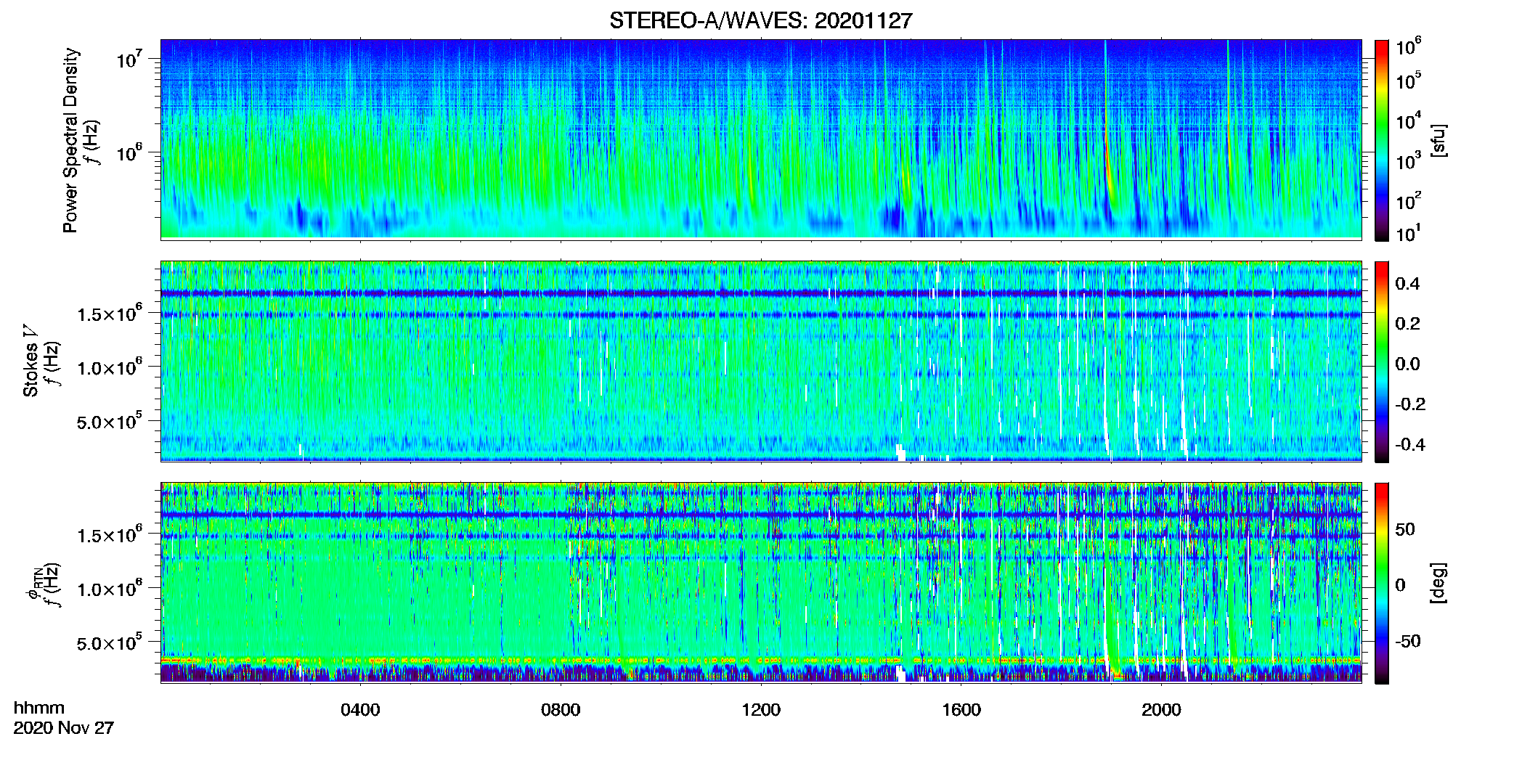Click the 0400 time axis label
The image size is (1522, 784).
[360, 710]
